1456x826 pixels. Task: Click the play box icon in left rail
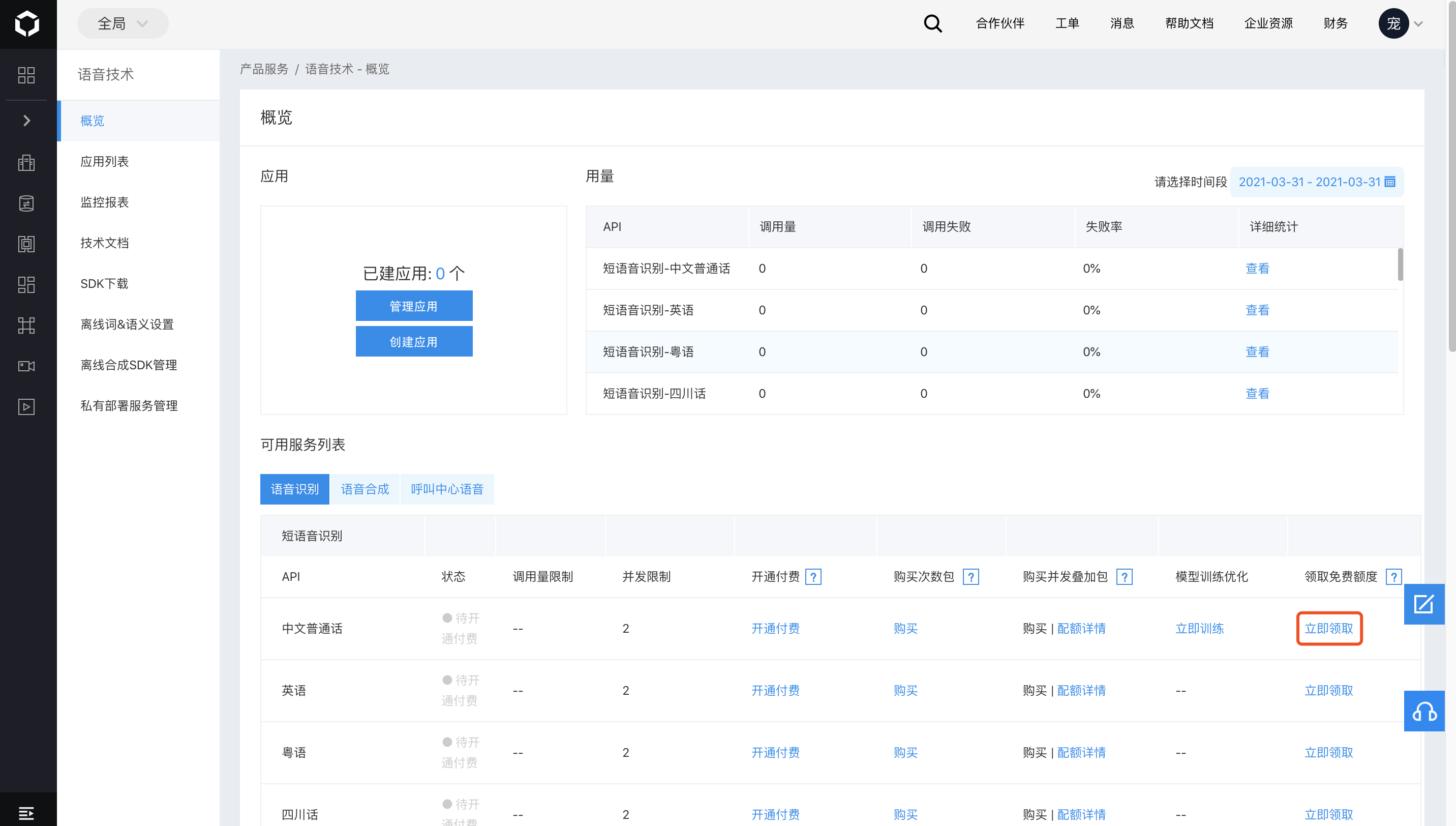[26, 407]
